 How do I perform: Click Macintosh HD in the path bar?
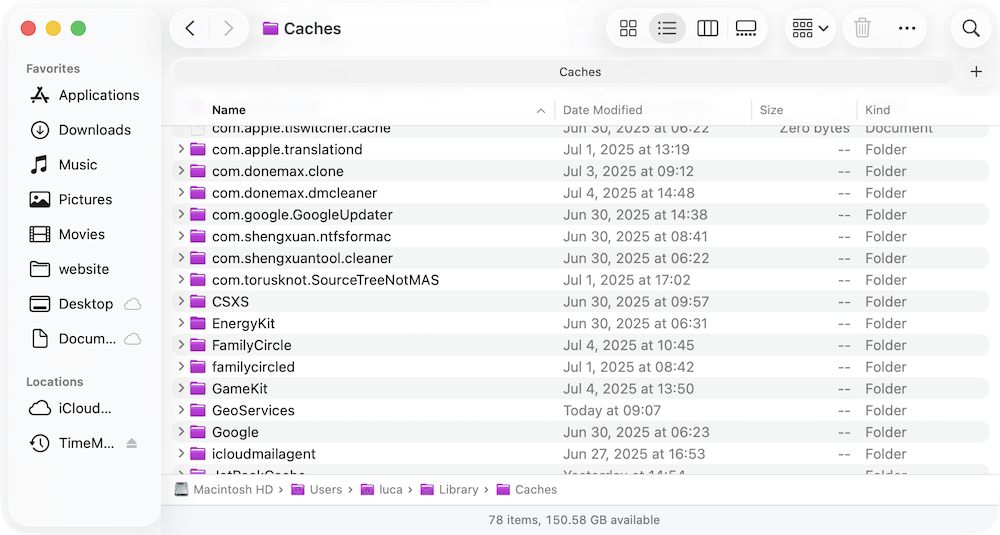(224, 490)
